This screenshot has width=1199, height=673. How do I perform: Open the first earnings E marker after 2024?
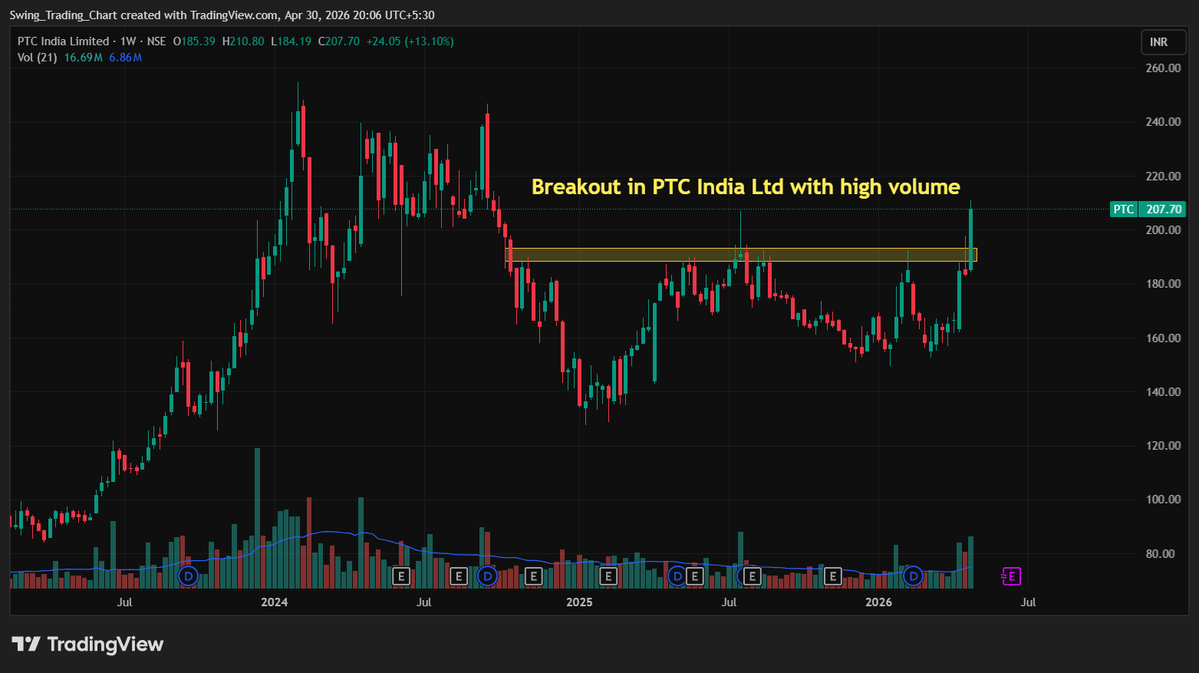tap(401, 576)
